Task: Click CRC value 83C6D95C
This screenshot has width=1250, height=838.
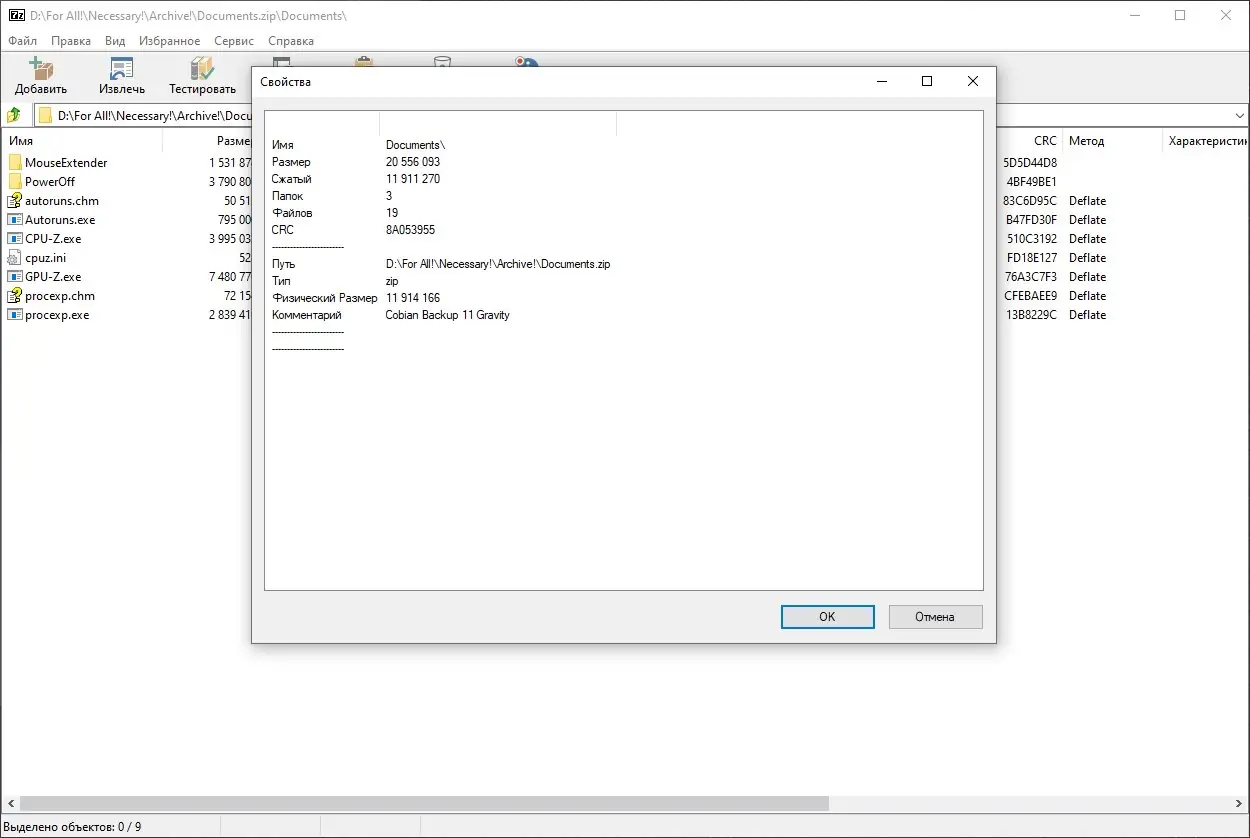Action: pos(1030,201)
